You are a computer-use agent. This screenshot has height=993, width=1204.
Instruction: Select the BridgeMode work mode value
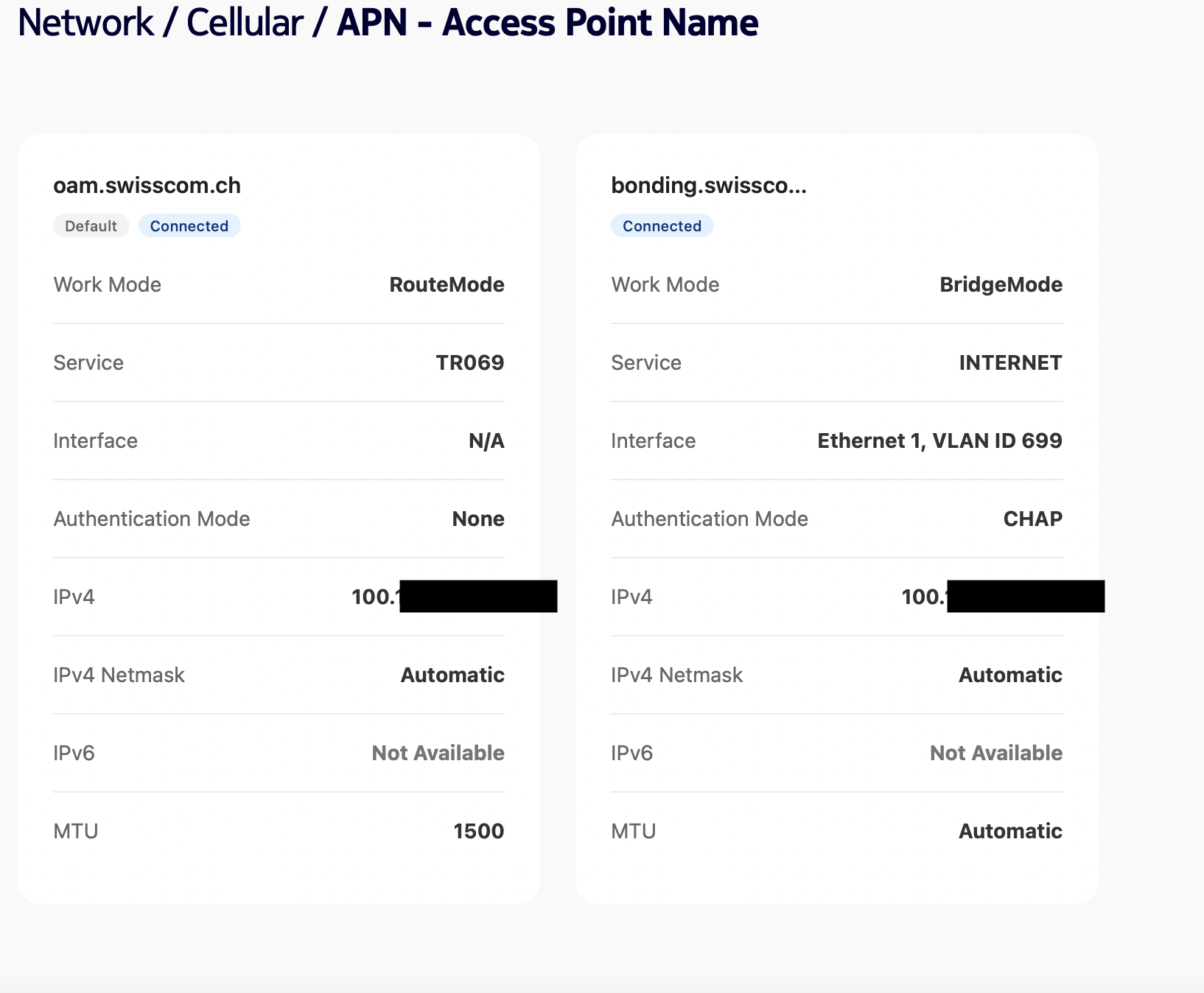(x=1001, y=285)
